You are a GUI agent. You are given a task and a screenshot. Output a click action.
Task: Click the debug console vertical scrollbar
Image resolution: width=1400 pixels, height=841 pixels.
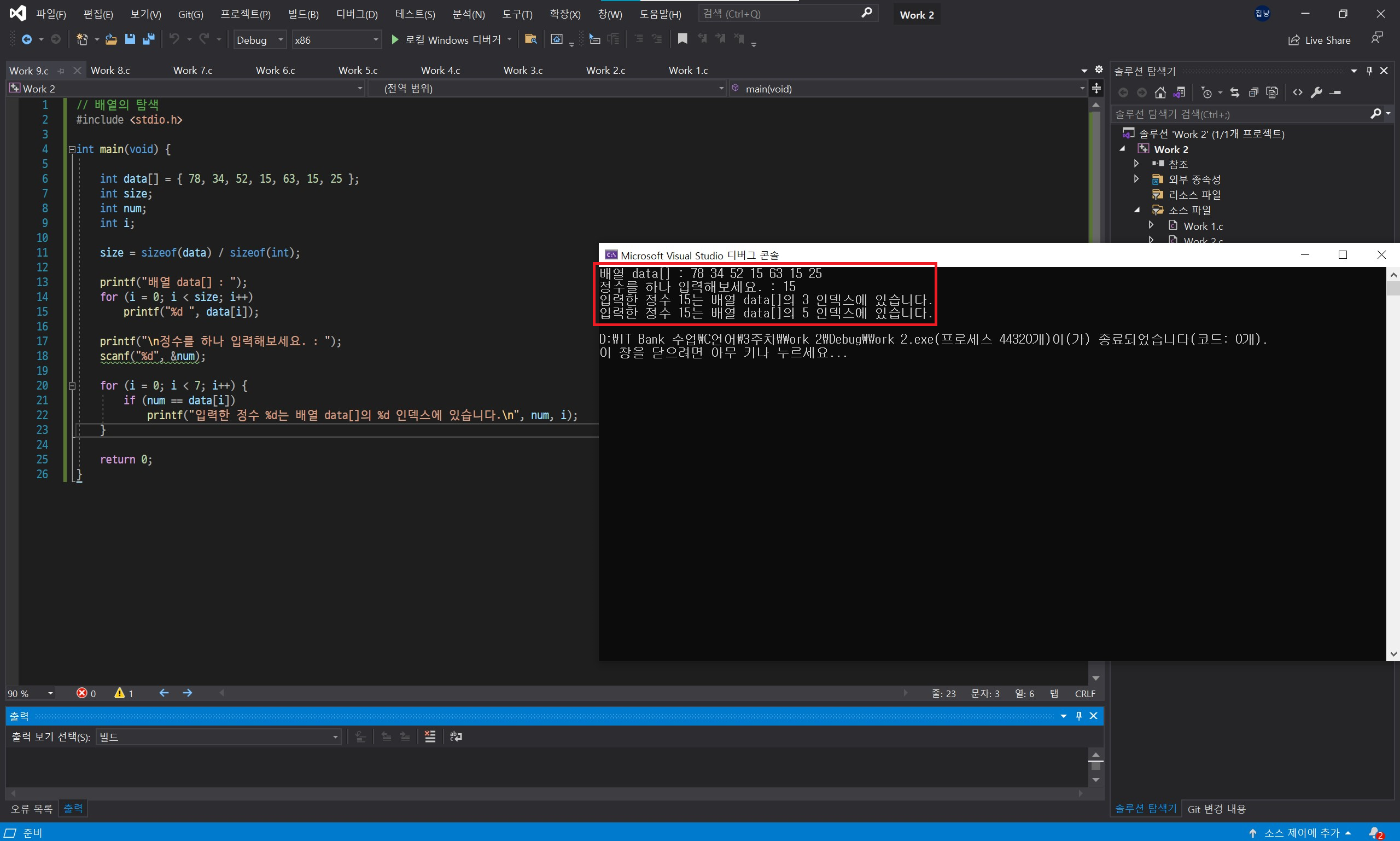(1393, 465)
